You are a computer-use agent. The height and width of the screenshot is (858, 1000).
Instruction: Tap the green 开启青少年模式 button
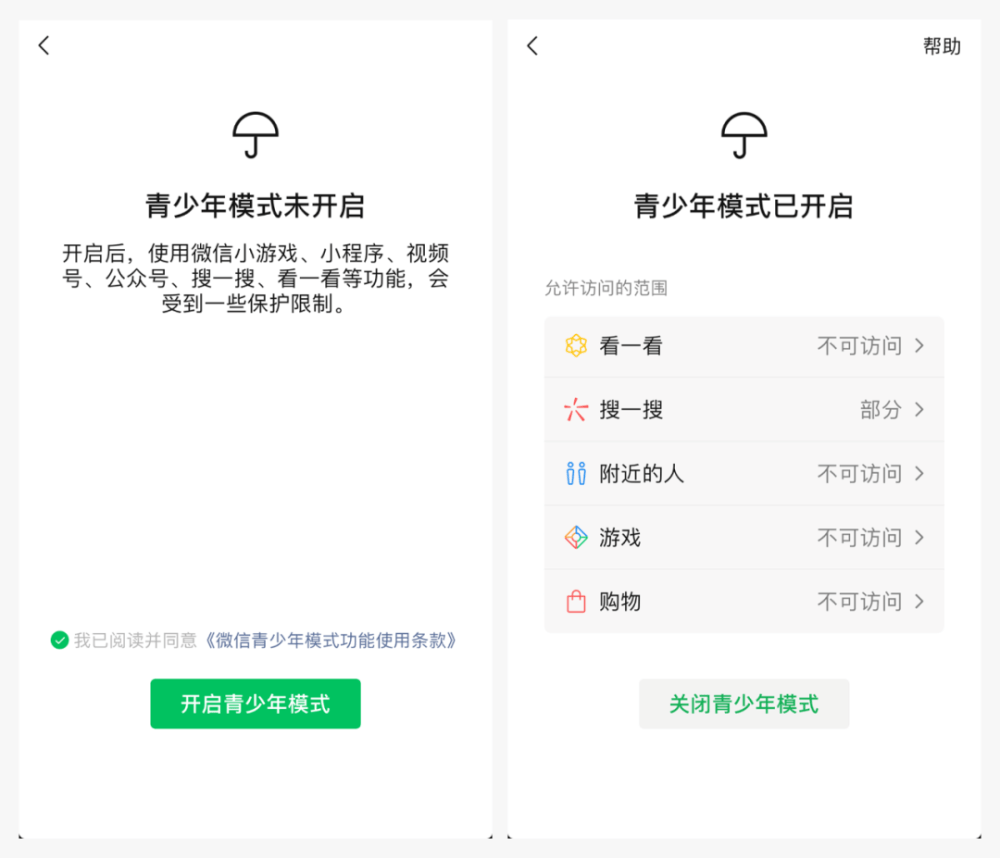256,704
